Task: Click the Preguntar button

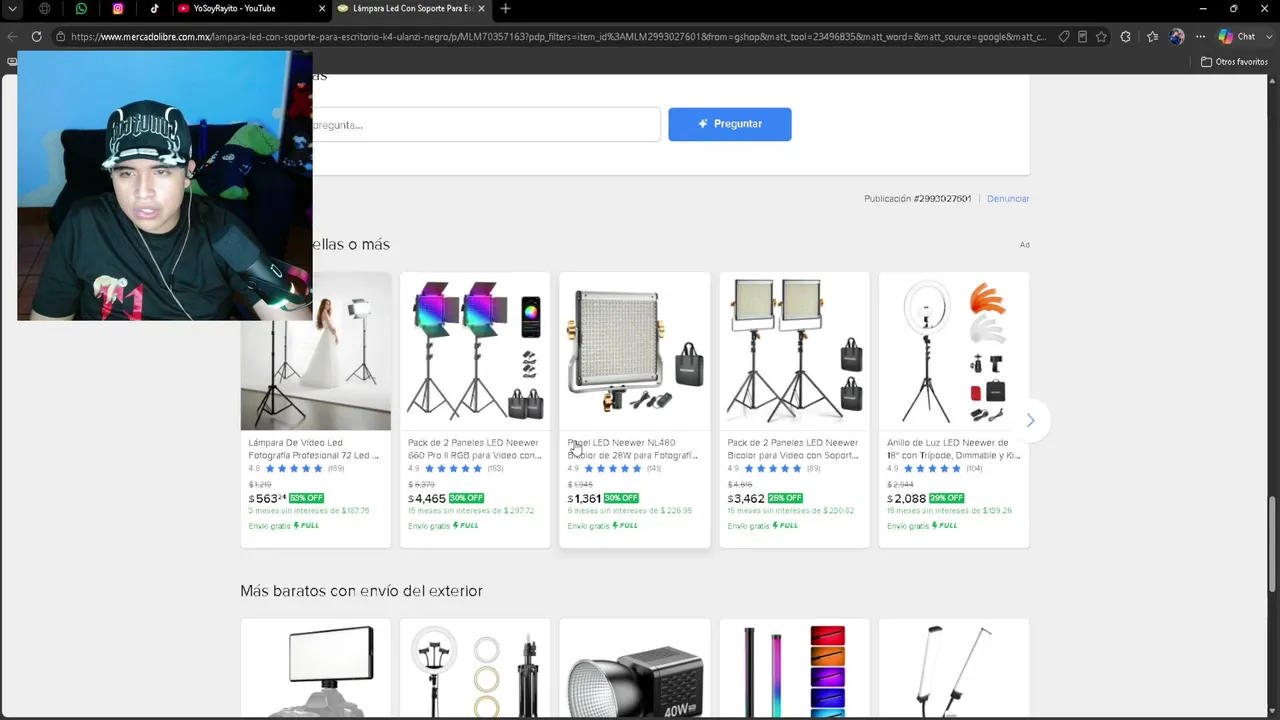Action: pyautogui.click(x=730, y=124)
